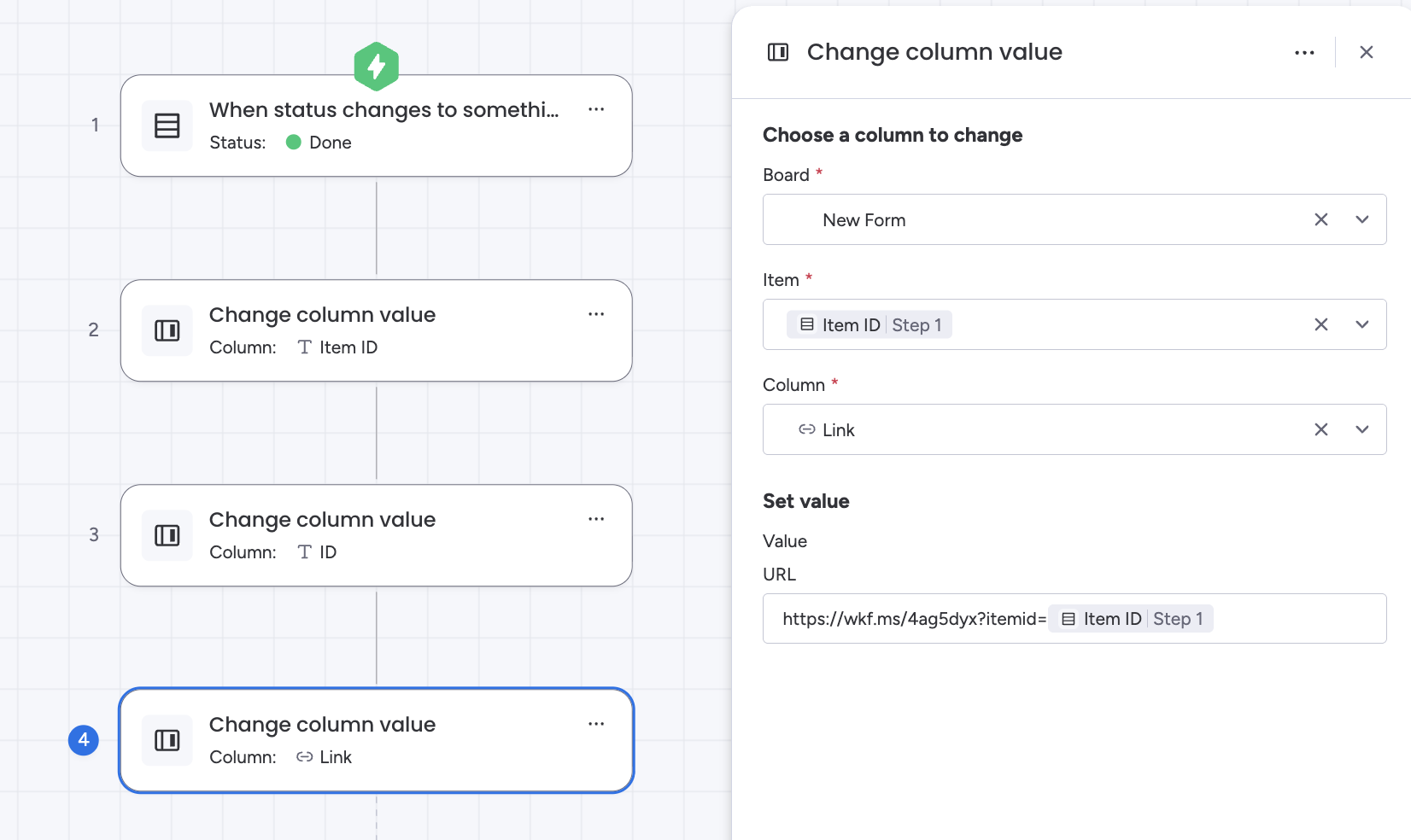
Task: Expand the Board dropdown chevron
Action: pos(1362,219)
